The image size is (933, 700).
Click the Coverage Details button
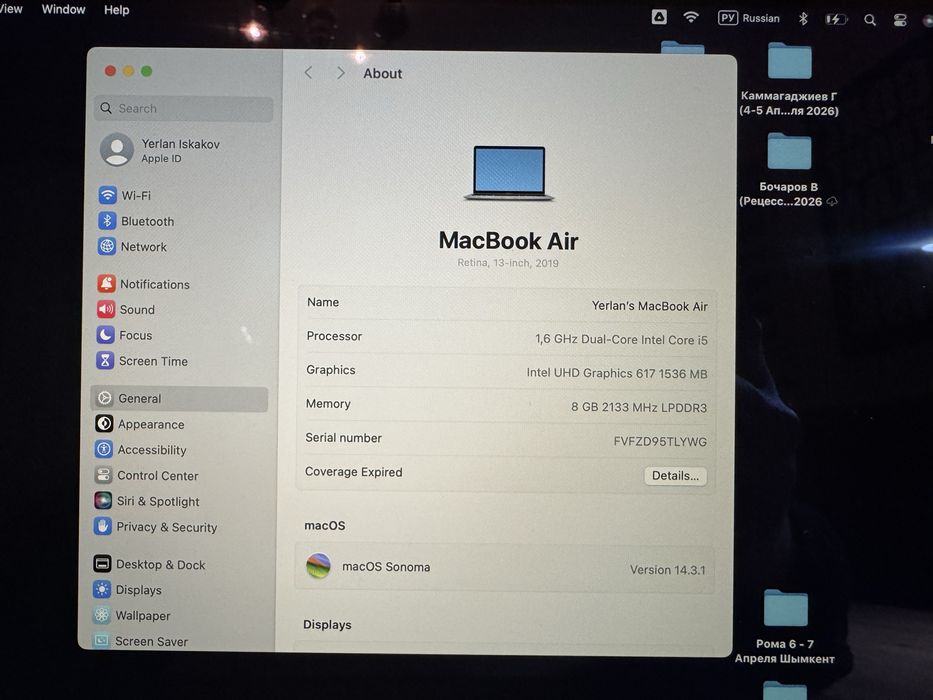click(675, 476)
